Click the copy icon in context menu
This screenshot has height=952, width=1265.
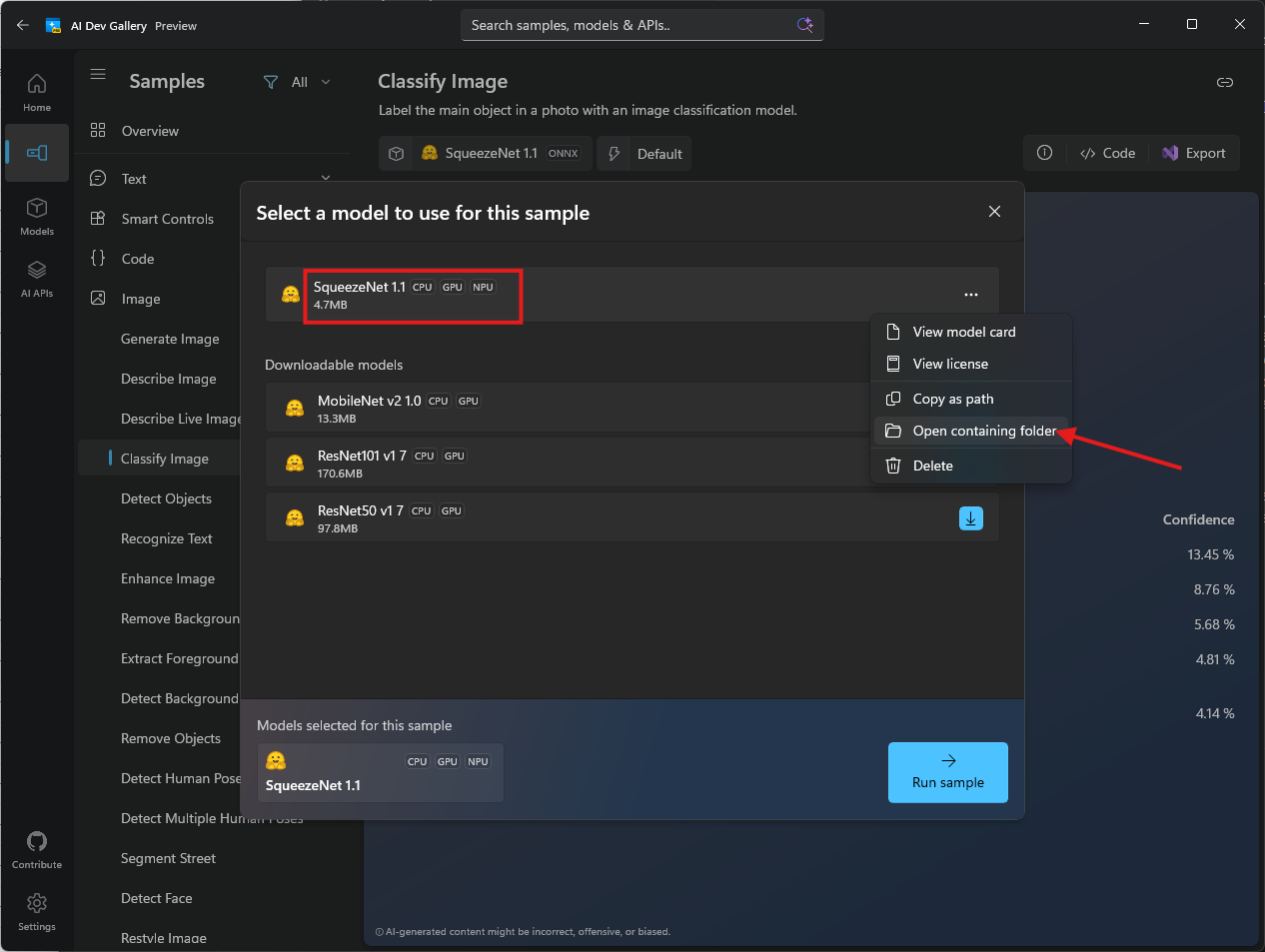point(893,399)
